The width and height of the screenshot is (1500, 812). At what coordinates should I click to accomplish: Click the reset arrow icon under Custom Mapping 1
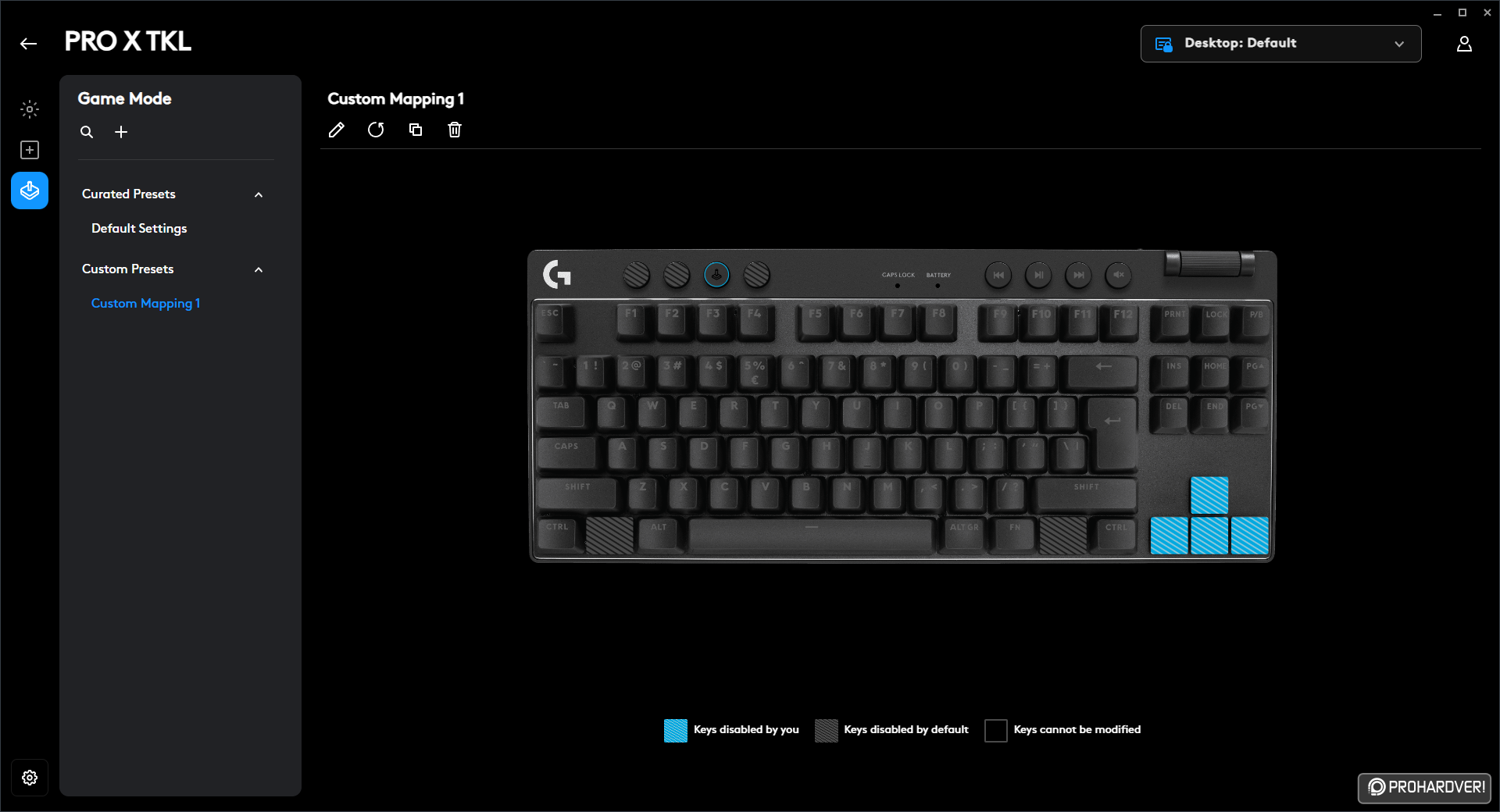[376, 130]
